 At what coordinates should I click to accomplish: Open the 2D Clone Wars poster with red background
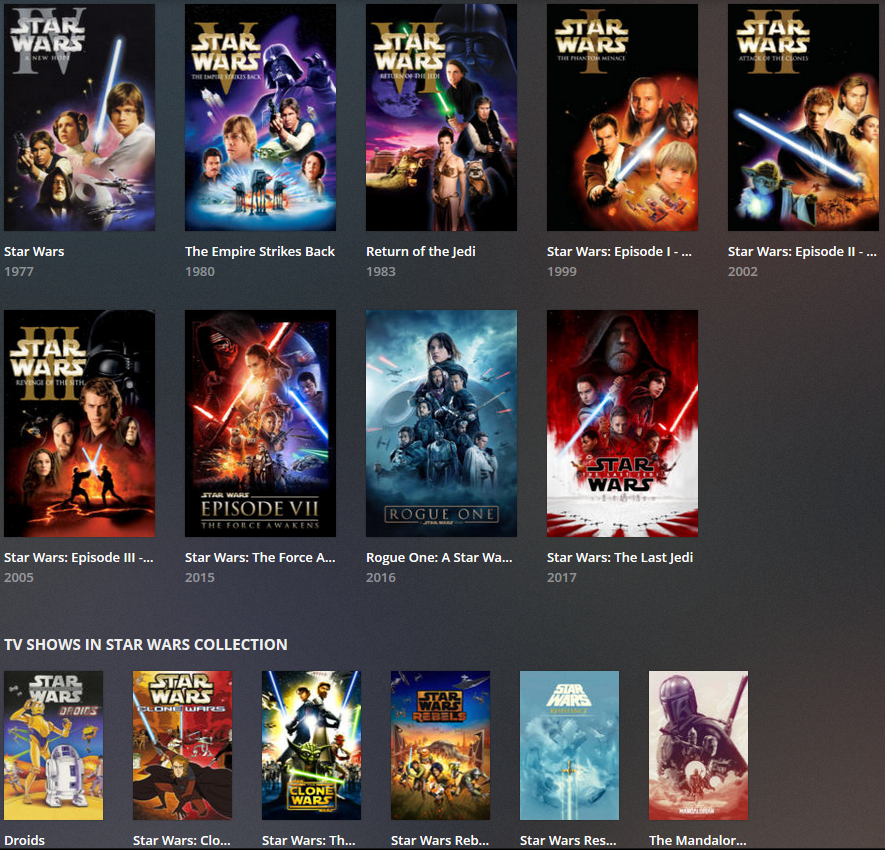coord(182,745)
